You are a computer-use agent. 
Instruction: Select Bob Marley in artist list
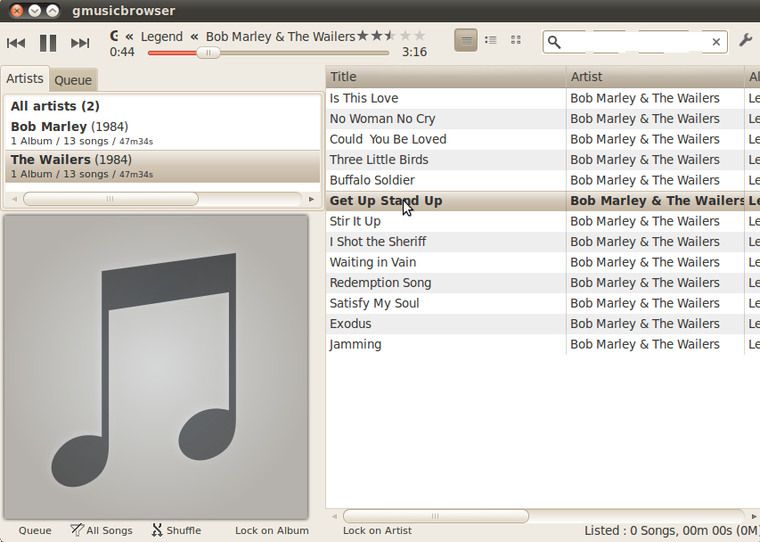click(x=162, y=133)
